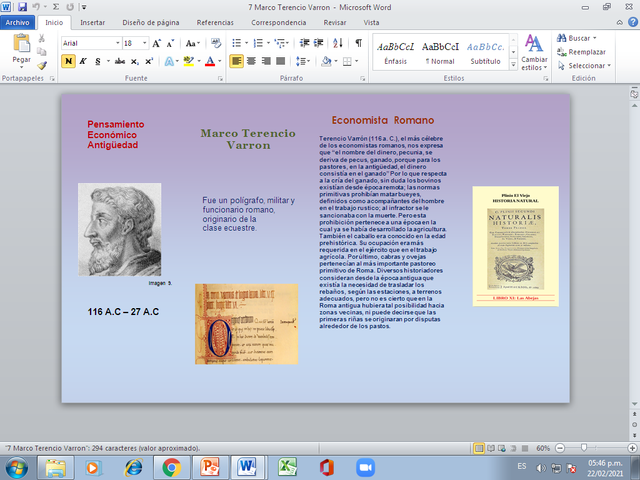
Task: Toggle bold (N) formatting
Action: (68, 61)
